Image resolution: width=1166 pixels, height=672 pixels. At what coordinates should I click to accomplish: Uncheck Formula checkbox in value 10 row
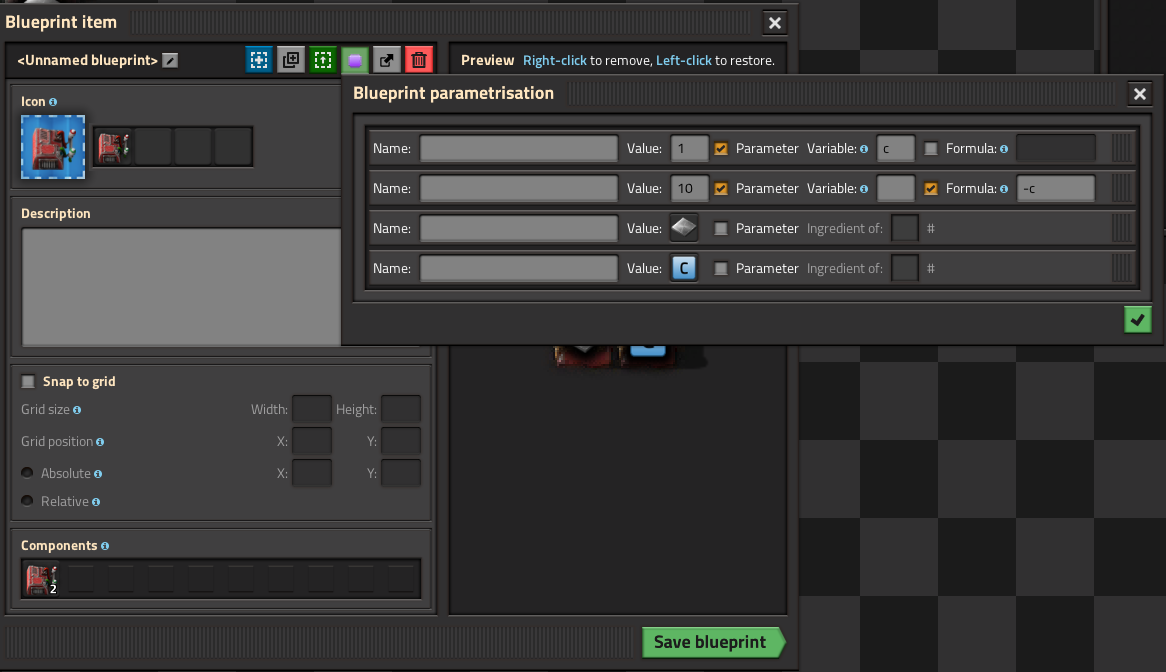coord(931,189)
